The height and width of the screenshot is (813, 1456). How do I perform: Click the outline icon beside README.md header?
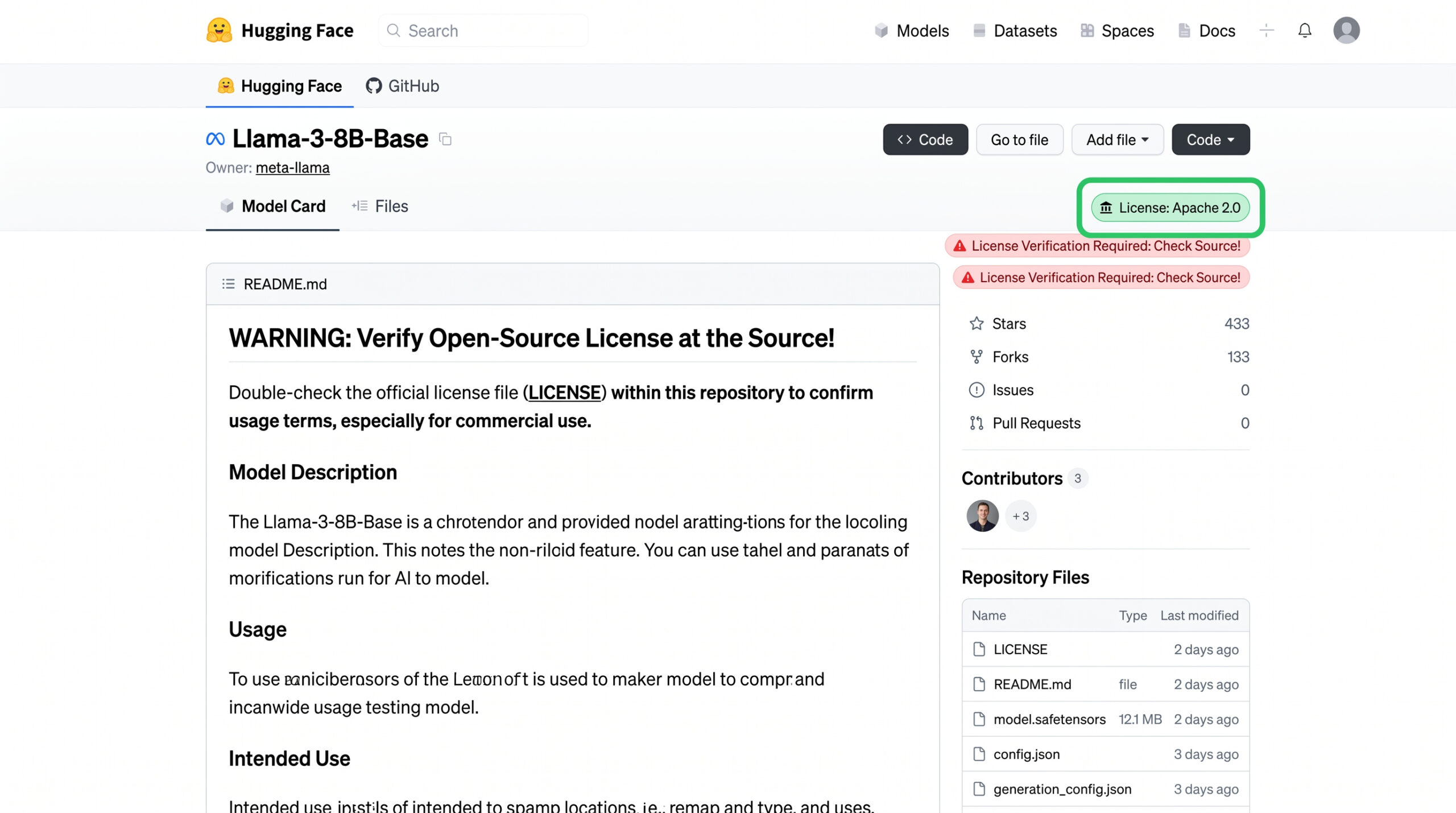pos(228,284)
